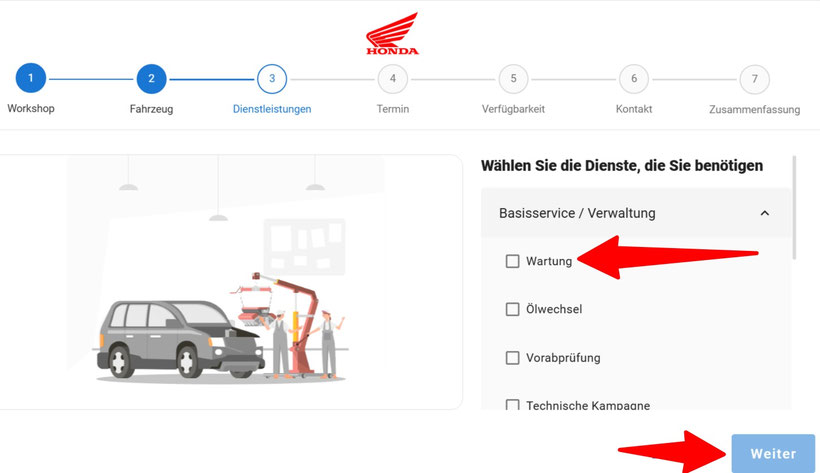Image resolution: width=820 pixels, height=473 pixels.
Task: Jump to step 5 Verfügbarkeit circle
Action: tap(514, 78)
